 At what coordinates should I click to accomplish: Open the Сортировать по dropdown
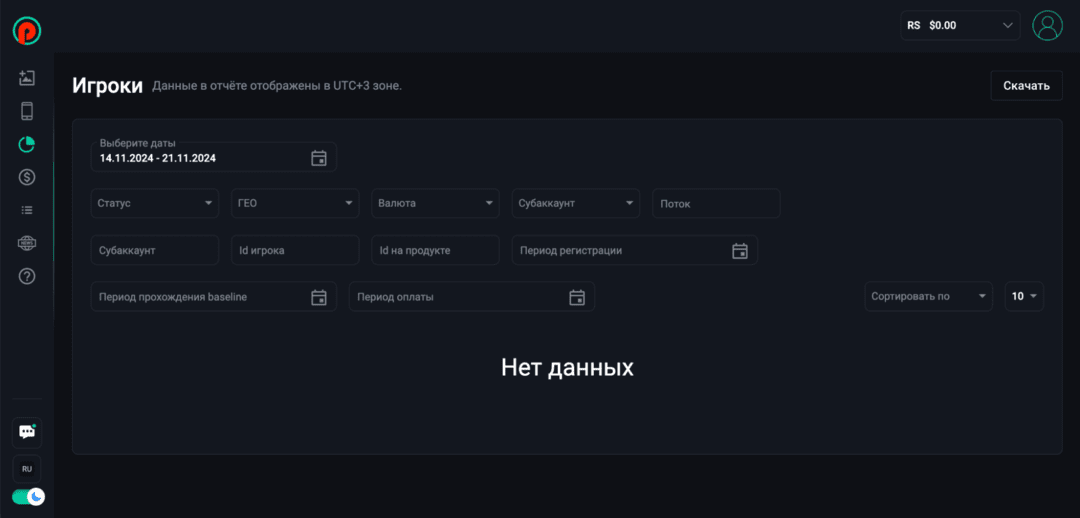928,296
